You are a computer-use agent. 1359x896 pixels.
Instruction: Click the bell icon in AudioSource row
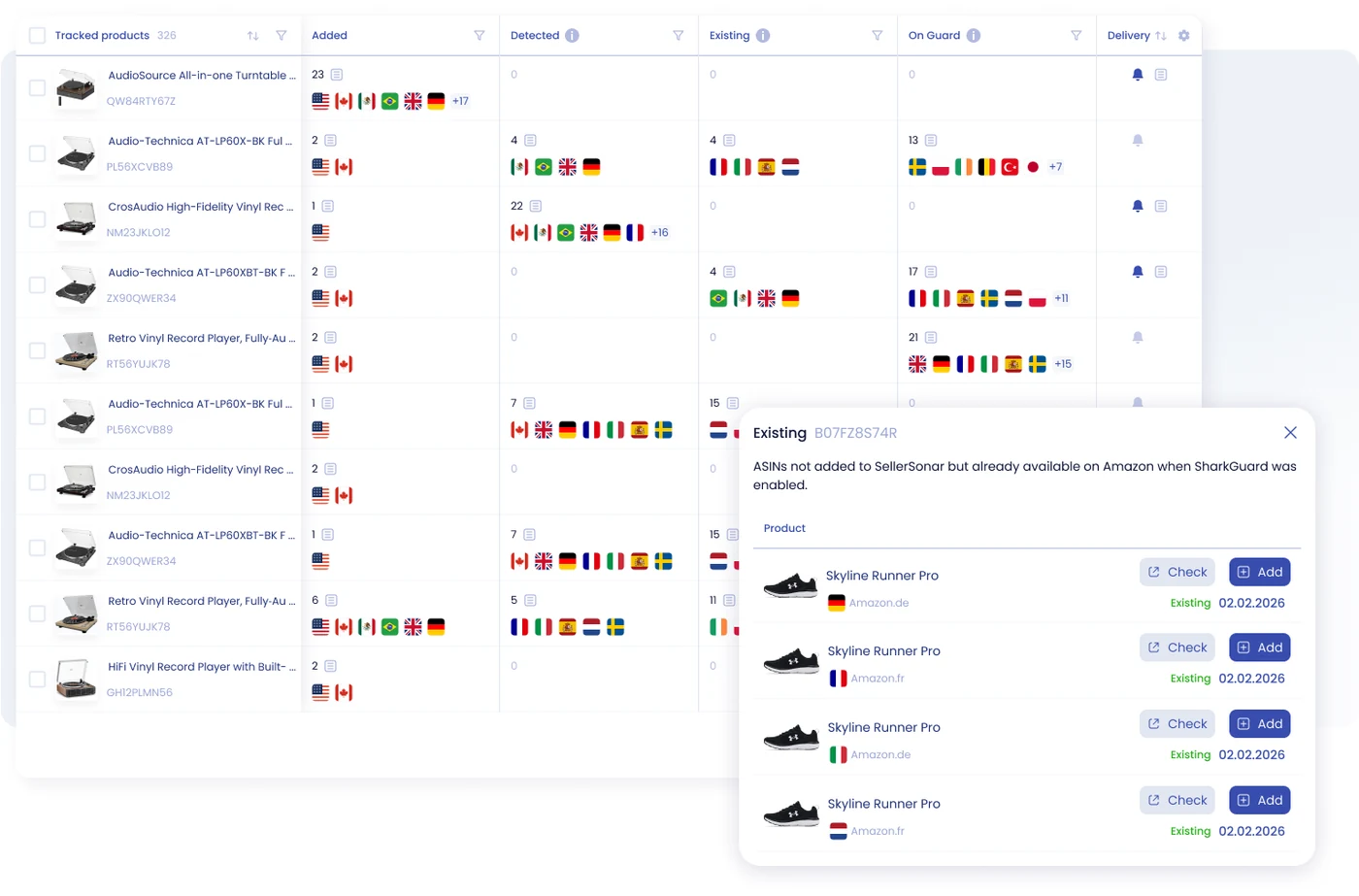[x=1138, y=75]
